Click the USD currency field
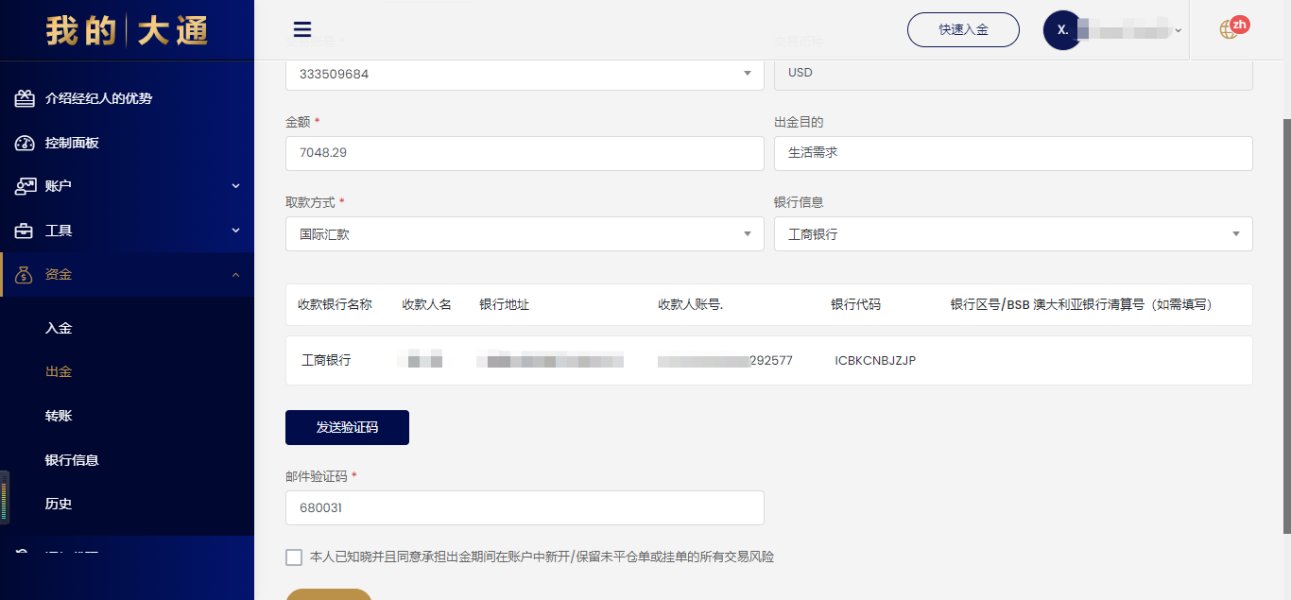The height and width of the screenshot is (600, 1291). [1013, 74]
